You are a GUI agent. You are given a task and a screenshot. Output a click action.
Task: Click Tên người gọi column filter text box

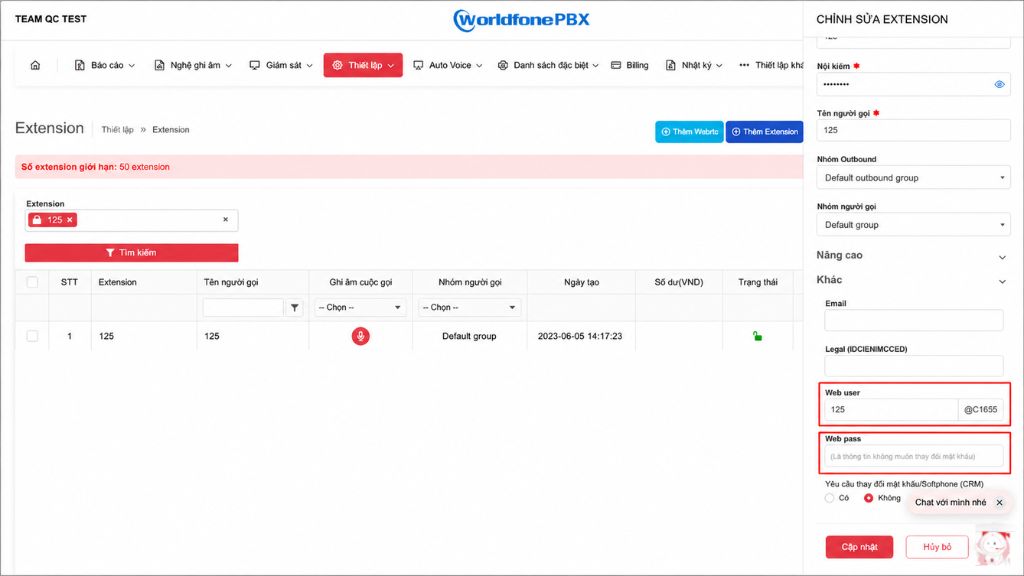(x=243, y=308)
